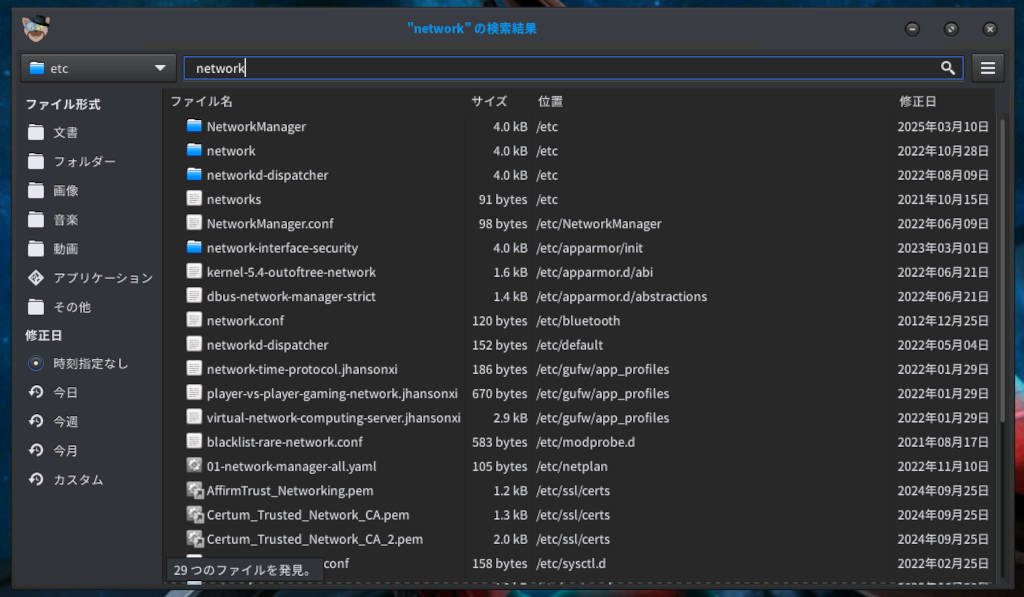Filter by 文書 file type

click(x=65, y=133)
